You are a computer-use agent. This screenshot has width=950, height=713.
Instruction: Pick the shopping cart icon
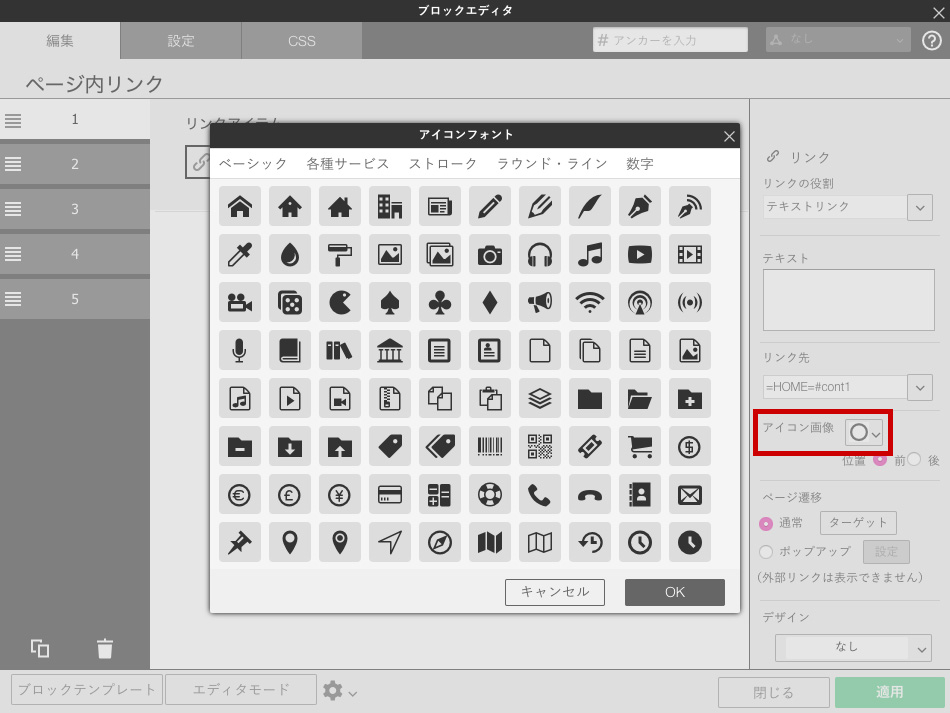click(x=640, y=447)
